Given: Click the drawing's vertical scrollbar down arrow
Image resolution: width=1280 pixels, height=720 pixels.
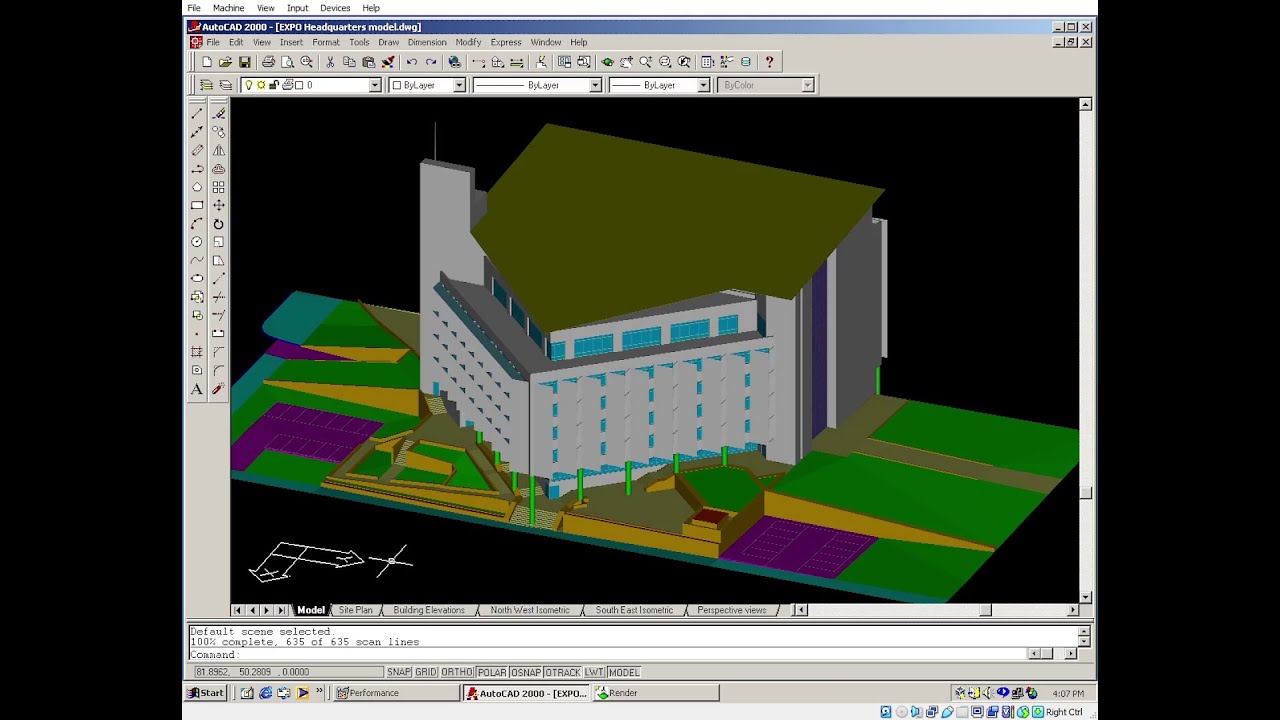Looking at the screenshot, I should coord(1086,597).
